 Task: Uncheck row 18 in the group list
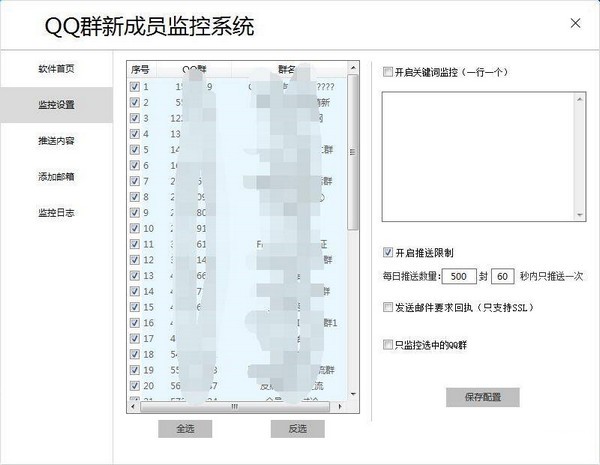click(135, 354)
